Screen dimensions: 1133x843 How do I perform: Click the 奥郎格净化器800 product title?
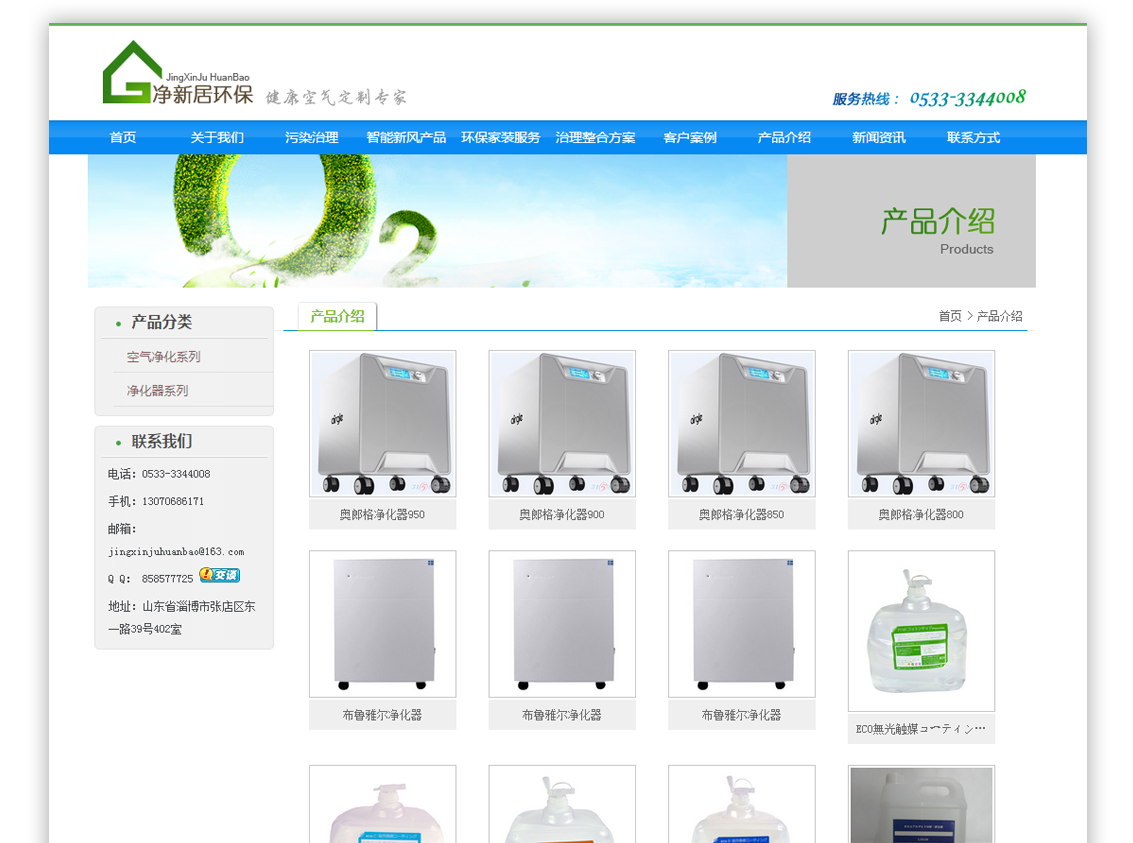click(x=921, y=514)
